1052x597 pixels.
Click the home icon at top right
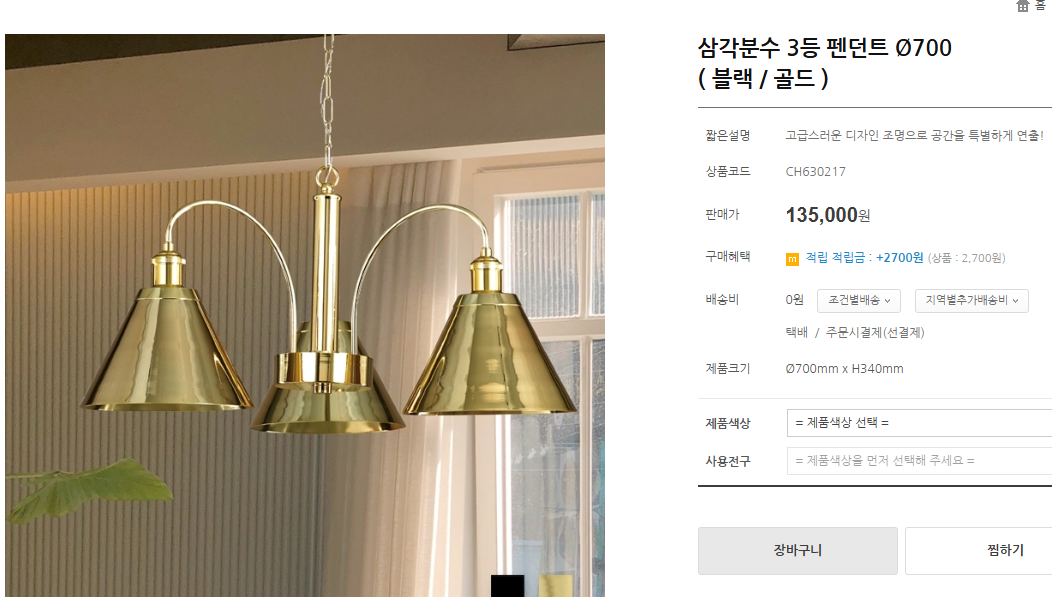tap(1022, 6)
